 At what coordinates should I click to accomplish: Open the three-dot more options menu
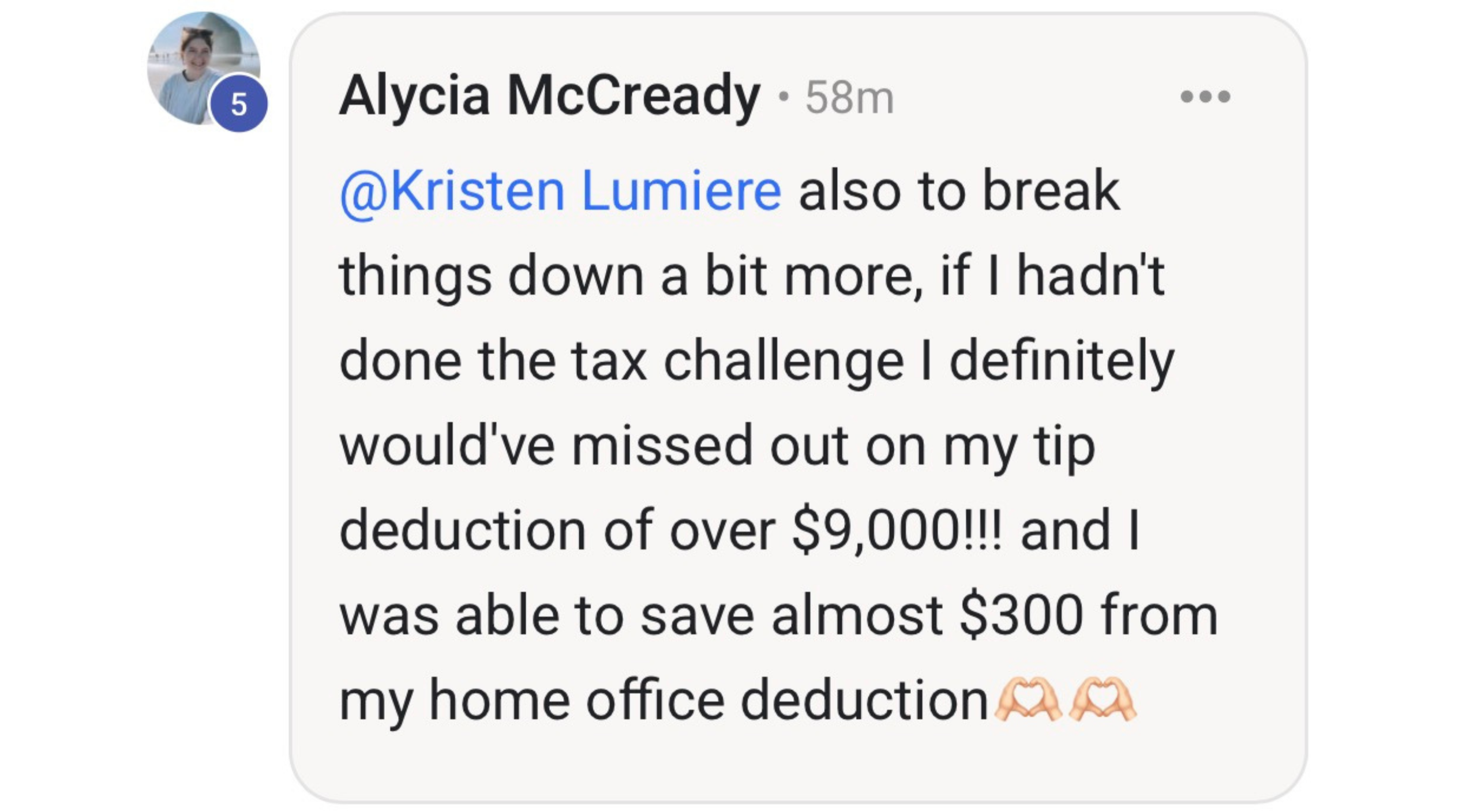(x=1205, y=96)
